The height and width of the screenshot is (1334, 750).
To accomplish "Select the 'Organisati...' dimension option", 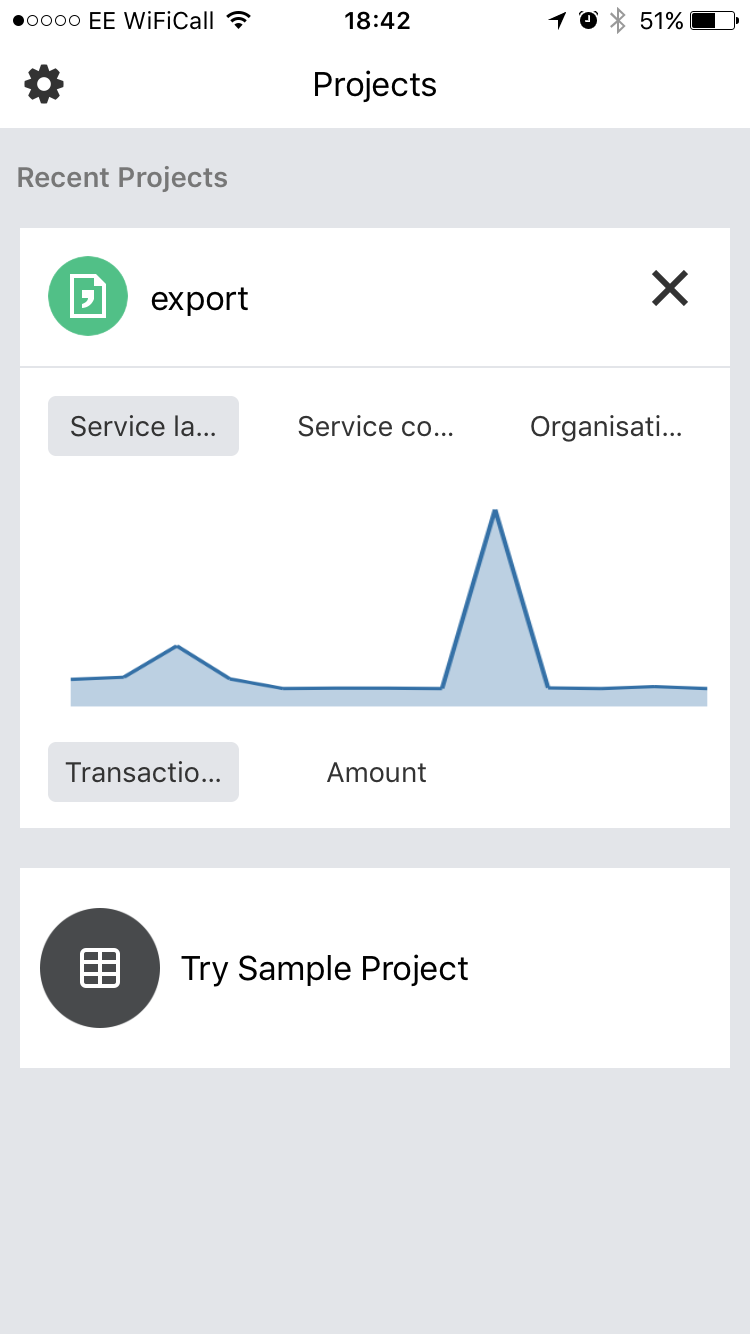I will pyautogui.click(x=606, y=426).
